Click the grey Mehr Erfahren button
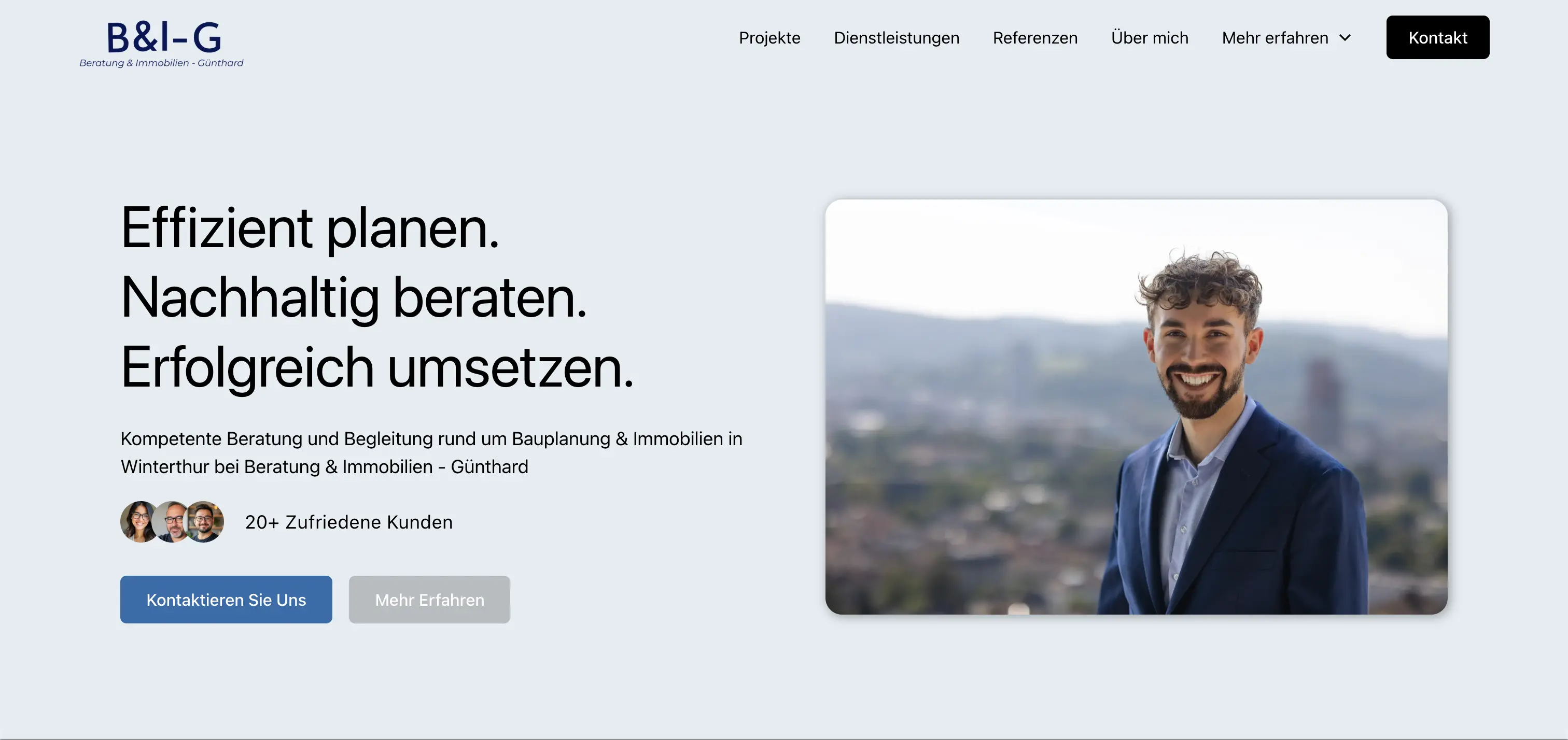Screen dimensions: 1568x740 coord(429,600)
